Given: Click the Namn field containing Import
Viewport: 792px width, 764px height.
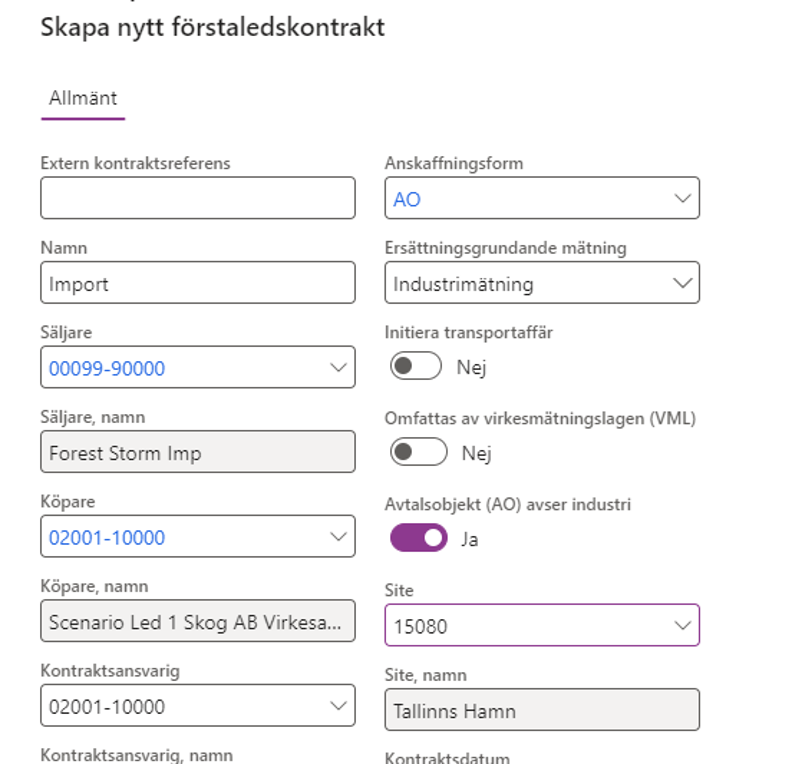Looking at the screenshot, I should [x=197, y=283].
